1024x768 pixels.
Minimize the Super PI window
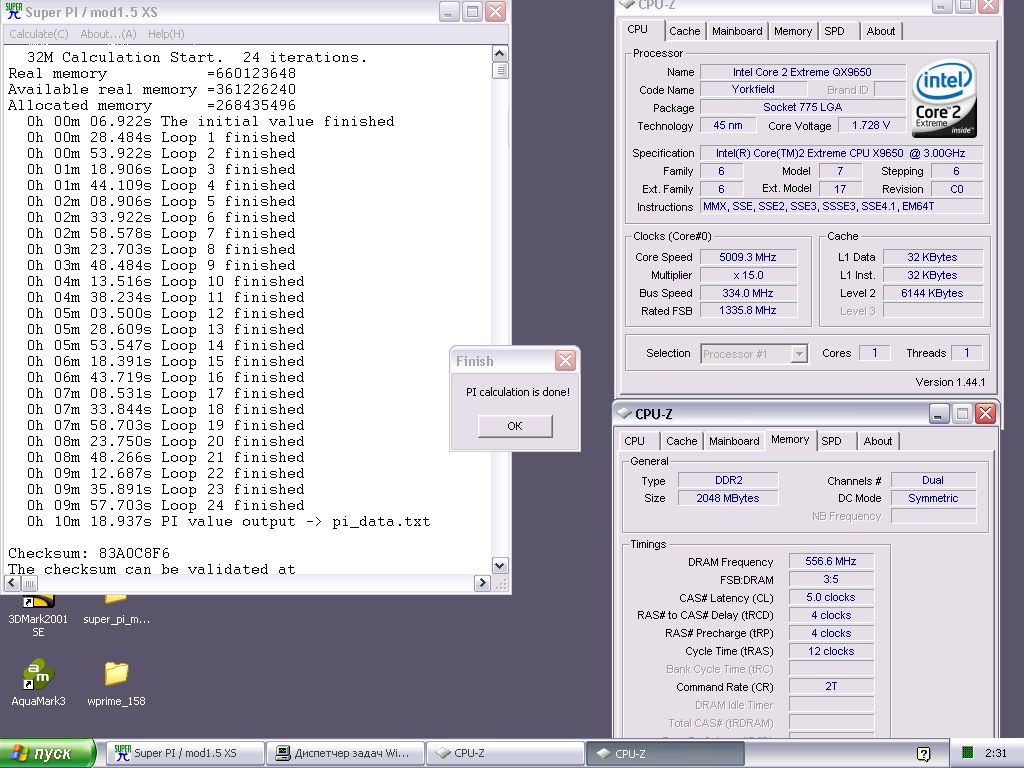[x=449, y=11]
